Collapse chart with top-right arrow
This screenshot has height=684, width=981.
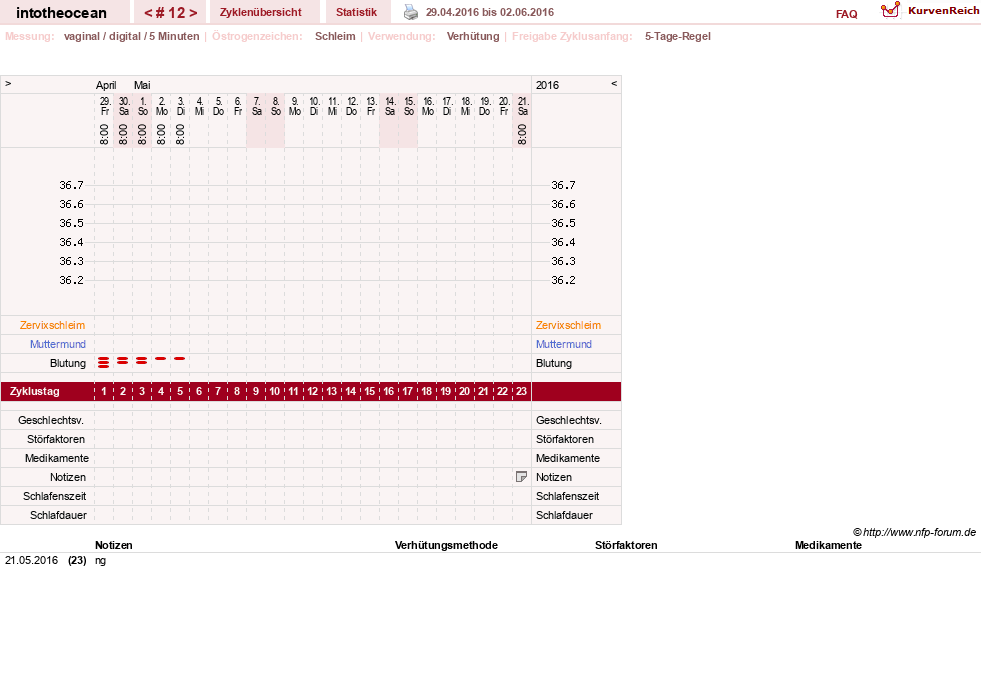614,83
